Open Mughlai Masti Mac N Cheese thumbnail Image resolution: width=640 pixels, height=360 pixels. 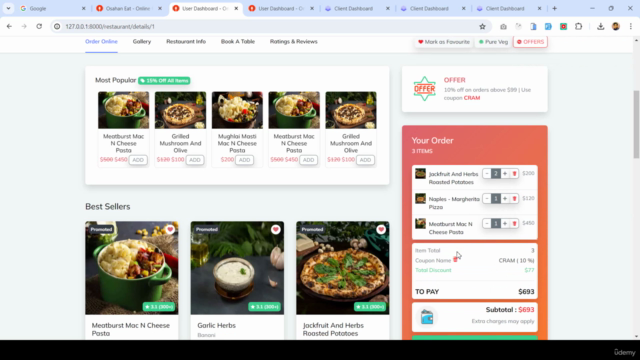click(237, 110)
